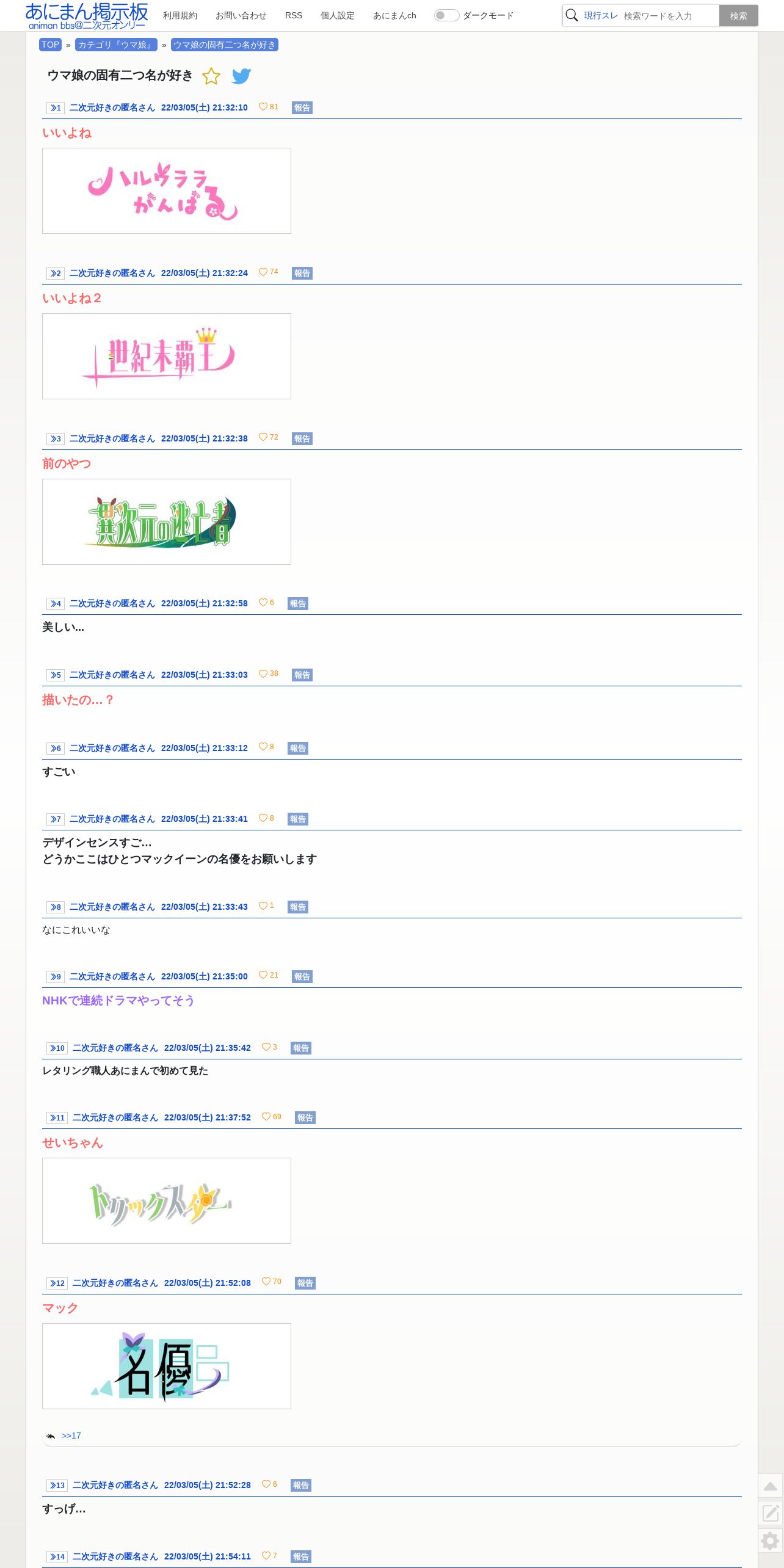Like post 7 heart icon
Viewport: 784px width, 1568px height.
pos(263,818)
